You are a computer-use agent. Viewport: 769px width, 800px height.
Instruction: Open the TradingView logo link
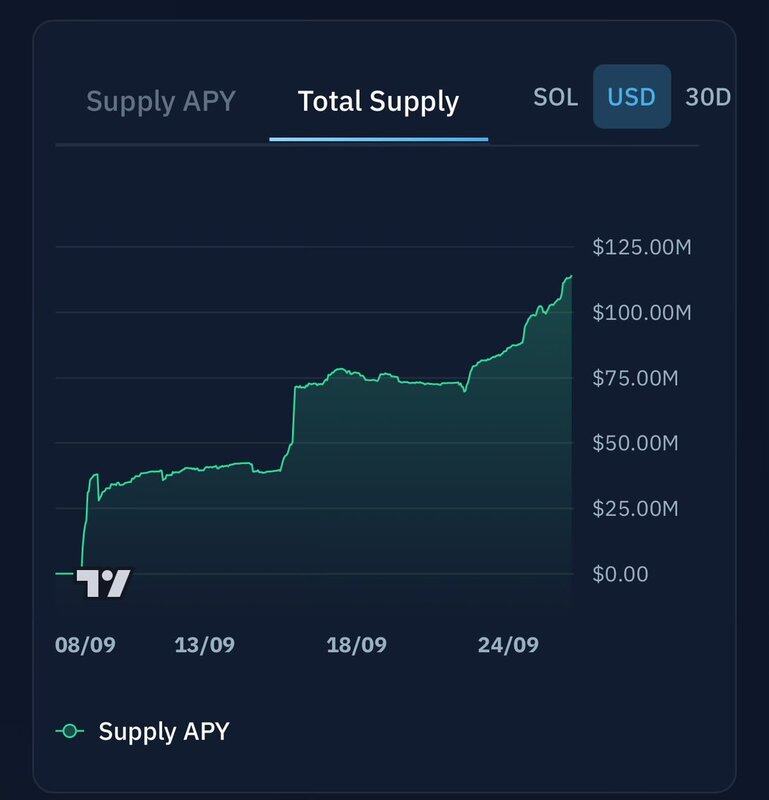pos(103,583)
